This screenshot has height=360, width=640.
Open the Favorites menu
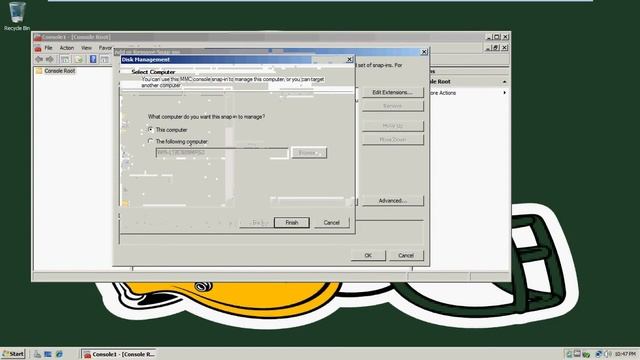[105, 48]
